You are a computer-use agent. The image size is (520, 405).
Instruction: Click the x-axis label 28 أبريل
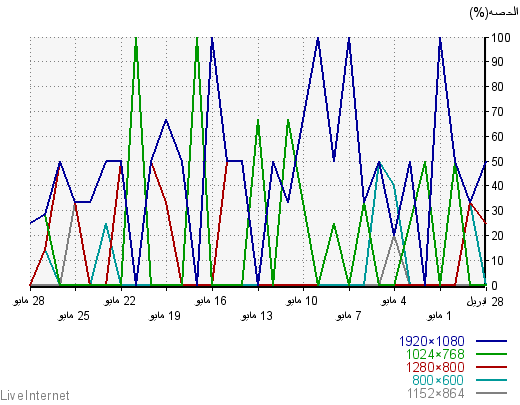tap(485, 301)
